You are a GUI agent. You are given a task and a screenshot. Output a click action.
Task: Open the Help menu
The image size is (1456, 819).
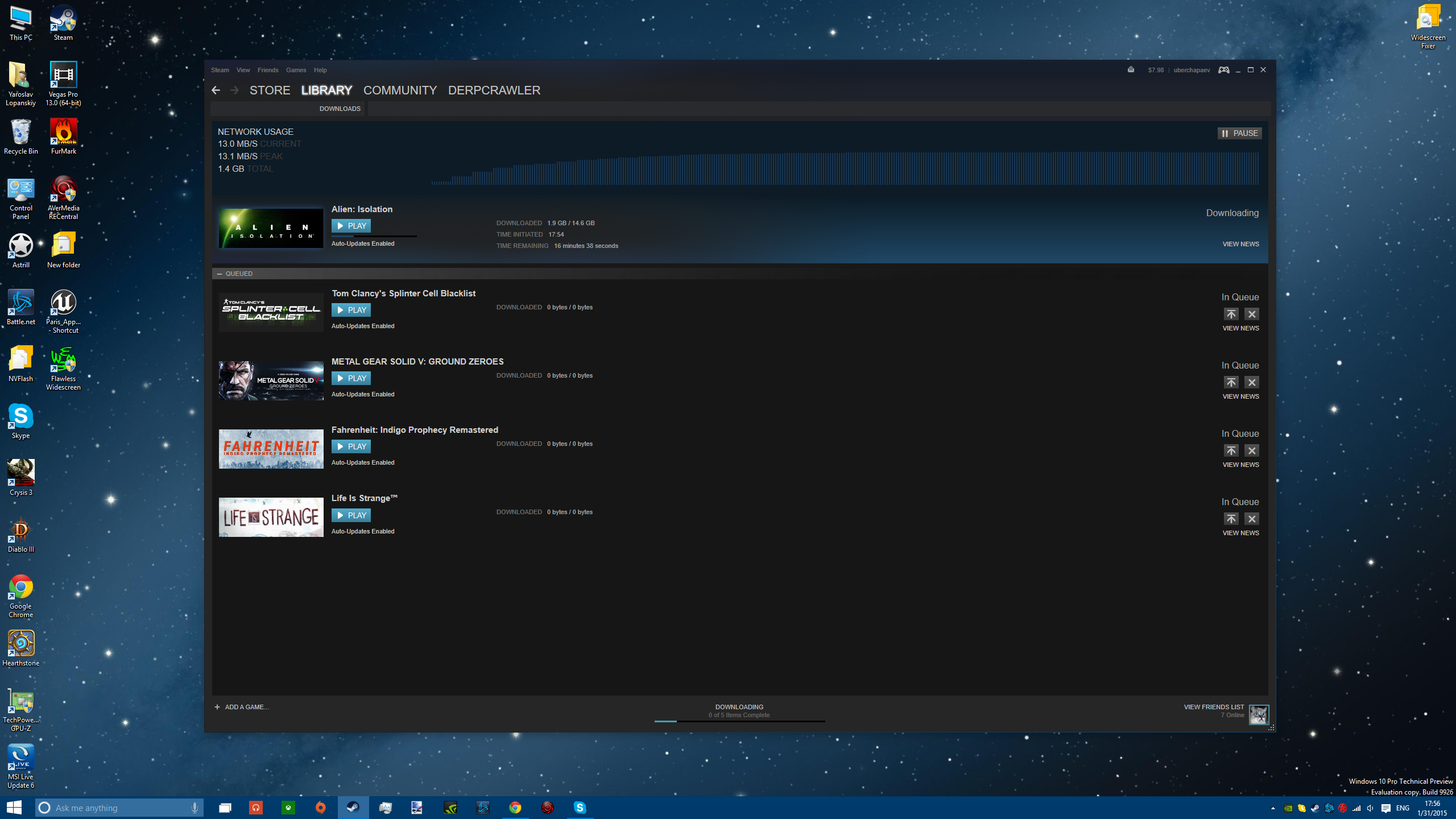pos(320,70)
